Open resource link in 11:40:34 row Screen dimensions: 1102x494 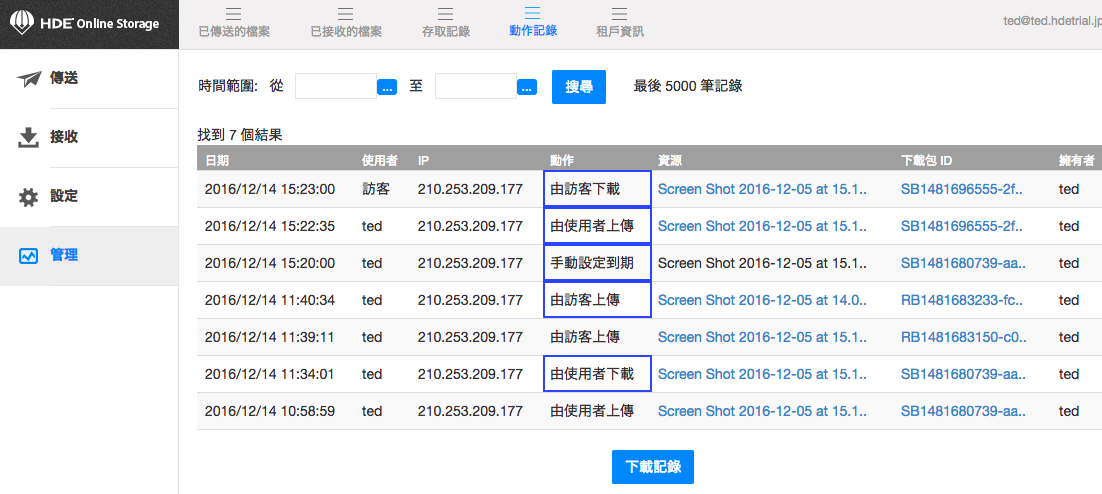pos(762,300)
